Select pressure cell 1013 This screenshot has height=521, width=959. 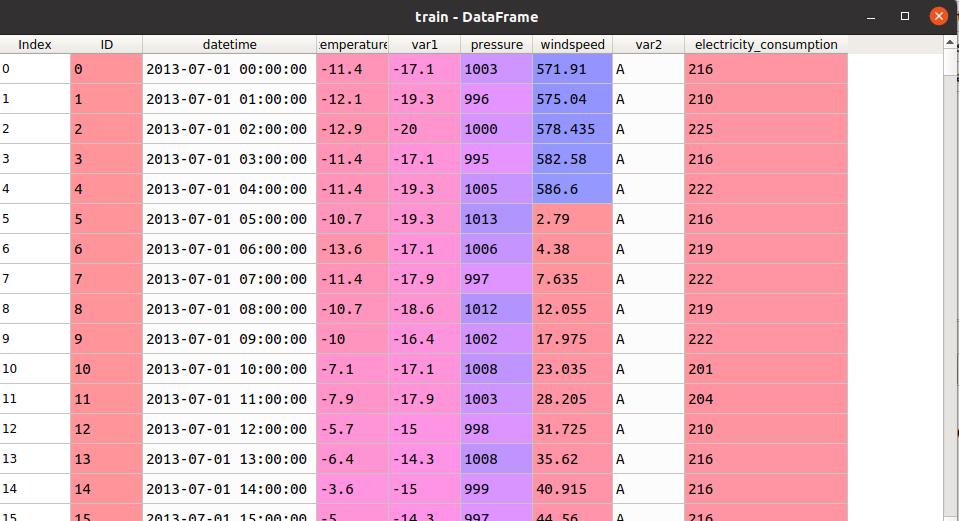pyautogui.click(x=497, y=219)
